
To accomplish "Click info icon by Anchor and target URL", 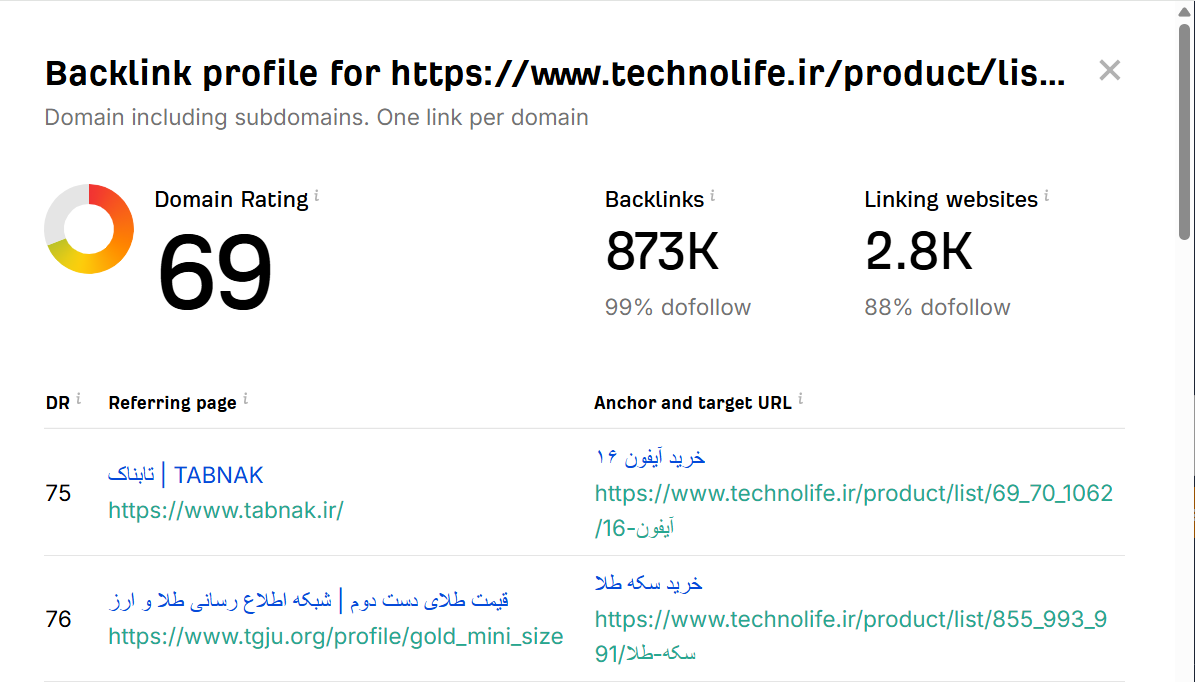I will pyautogui.click(x=800, y=400).
